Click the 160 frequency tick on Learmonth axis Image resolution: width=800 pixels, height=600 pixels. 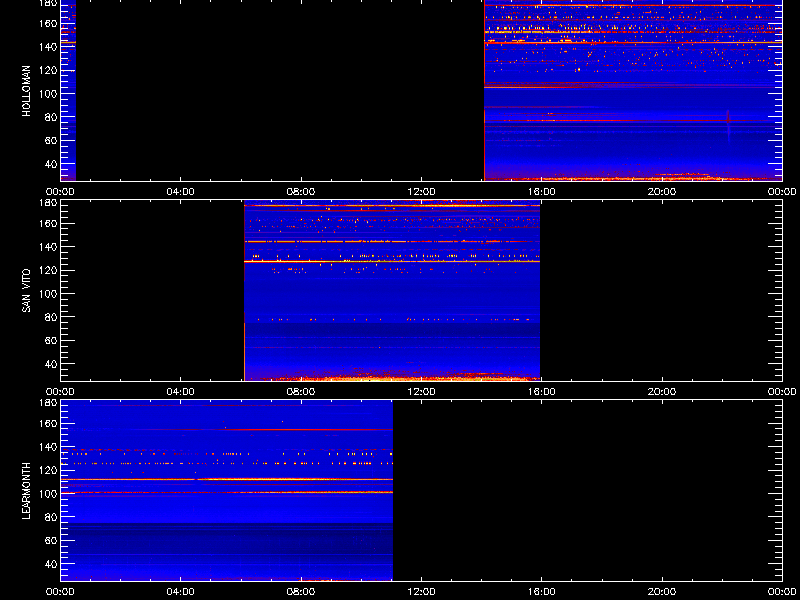pos(49,423)
